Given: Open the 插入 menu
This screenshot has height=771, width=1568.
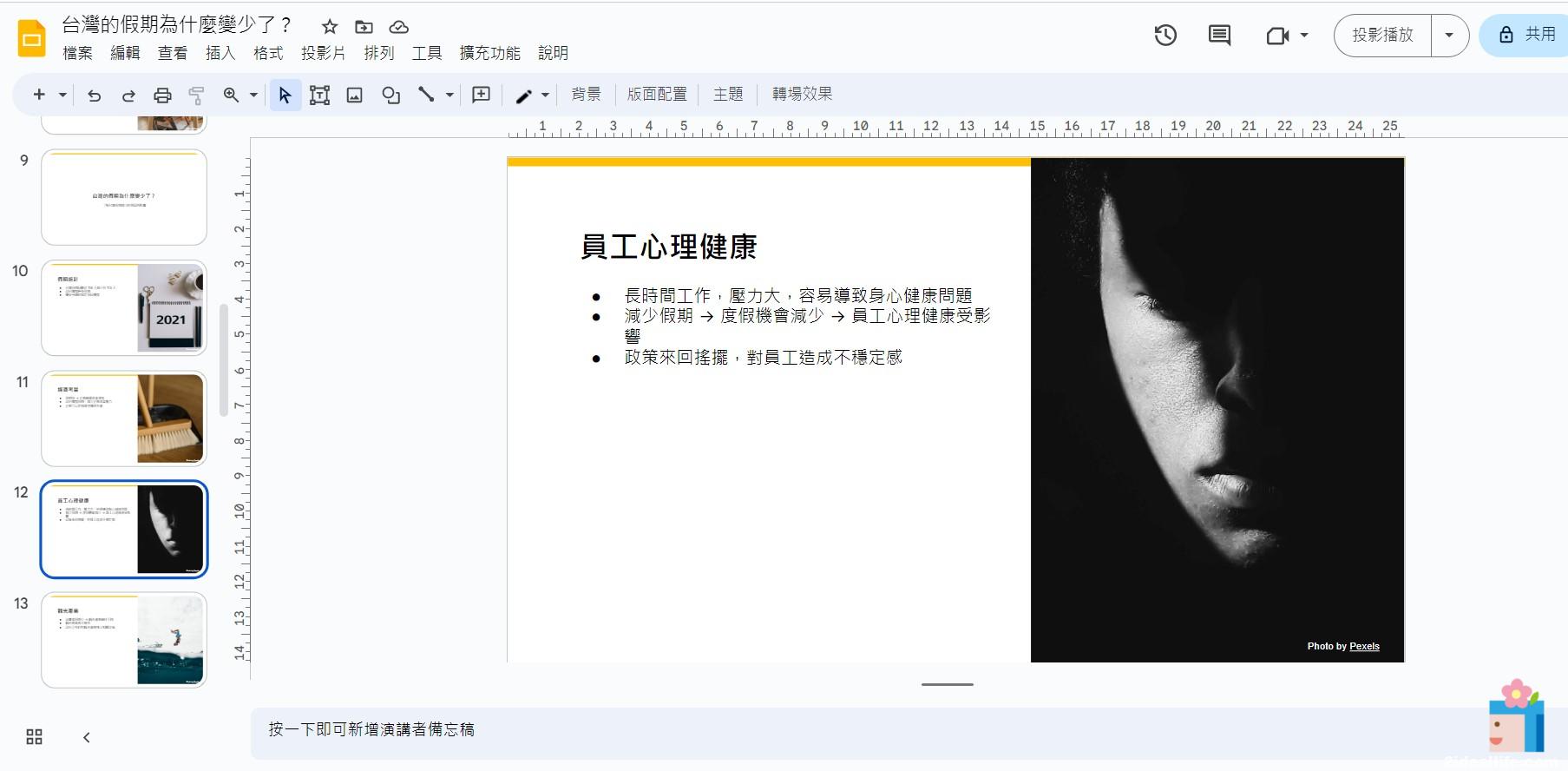Looking at the screenshot, I should click(220, 53).
